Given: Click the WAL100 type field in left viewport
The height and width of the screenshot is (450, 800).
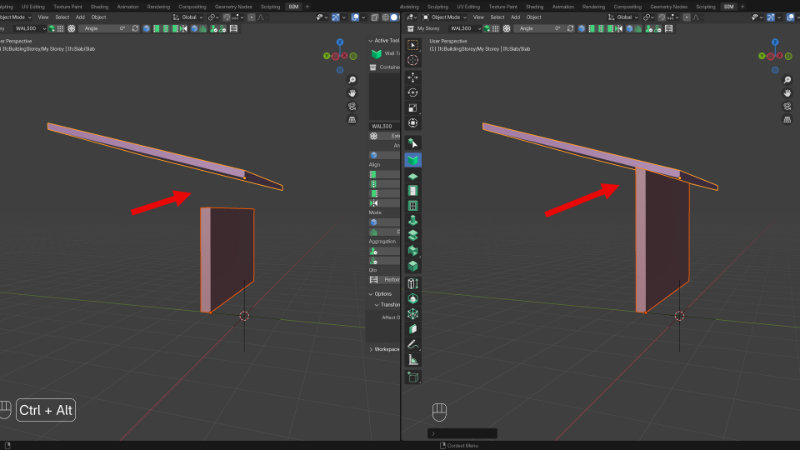Looking at the screenshot, I should pos(28,28).
